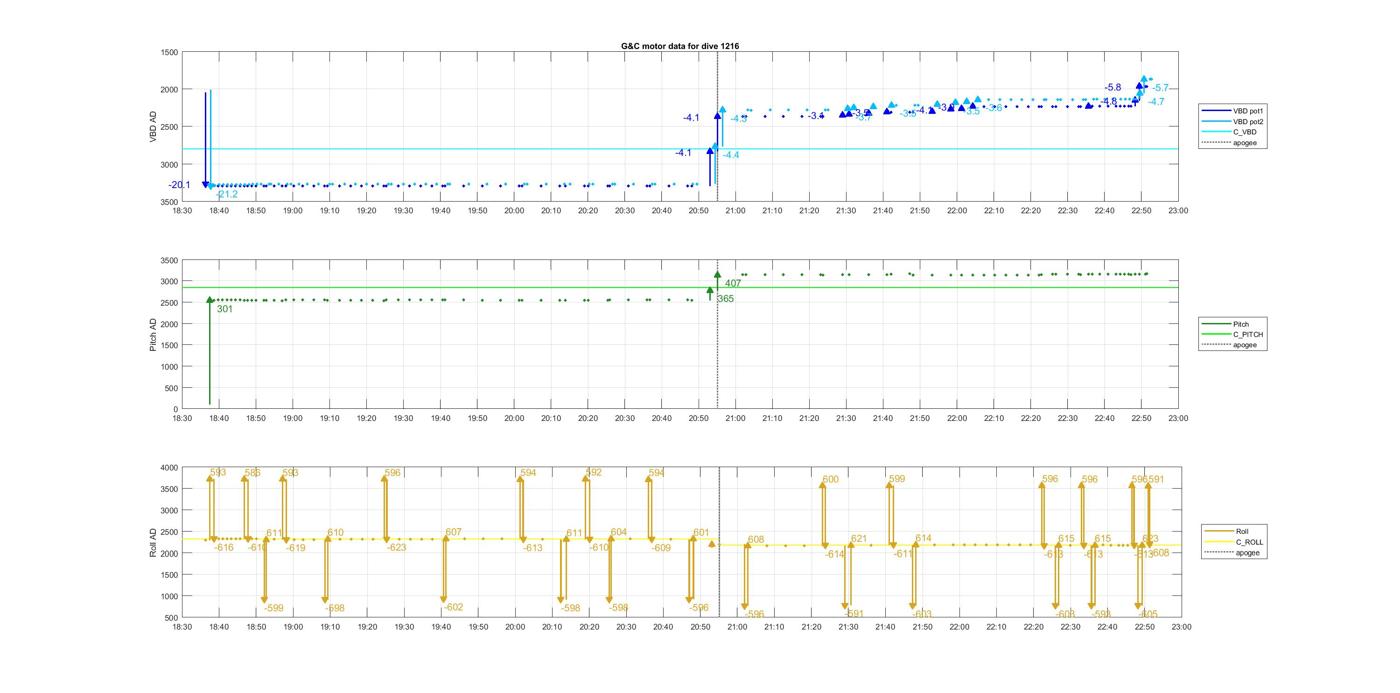The image size is (1400, 693).
Task: Click the "407" label in Pitch plot
Action: click(x=733, y=284)
